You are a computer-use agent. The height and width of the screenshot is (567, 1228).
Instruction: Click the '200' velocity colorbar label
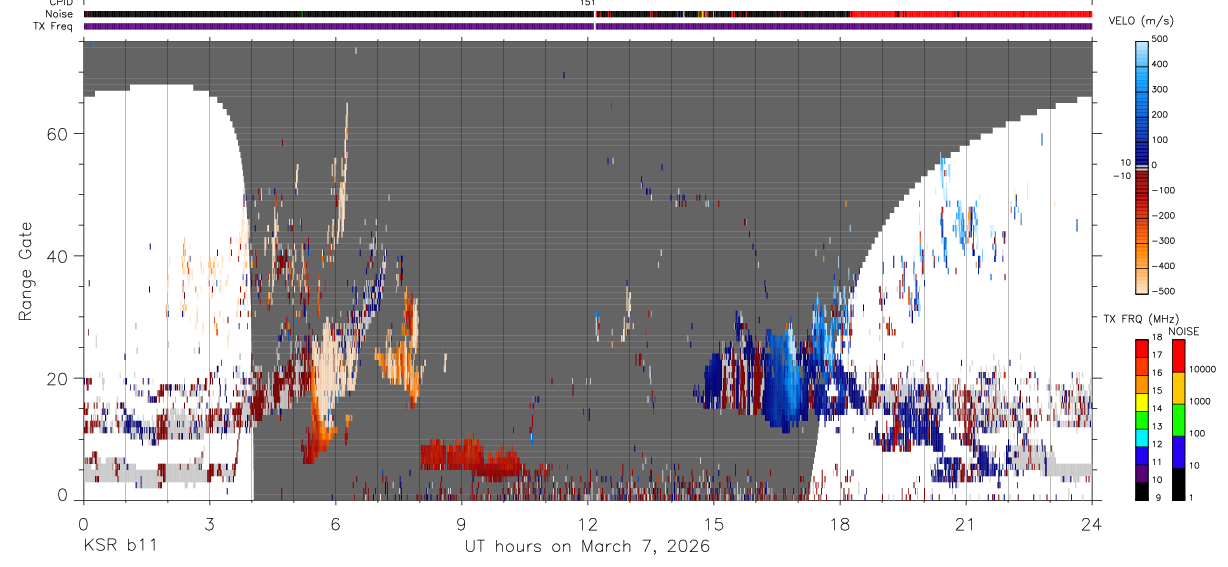pos(1160,114)
